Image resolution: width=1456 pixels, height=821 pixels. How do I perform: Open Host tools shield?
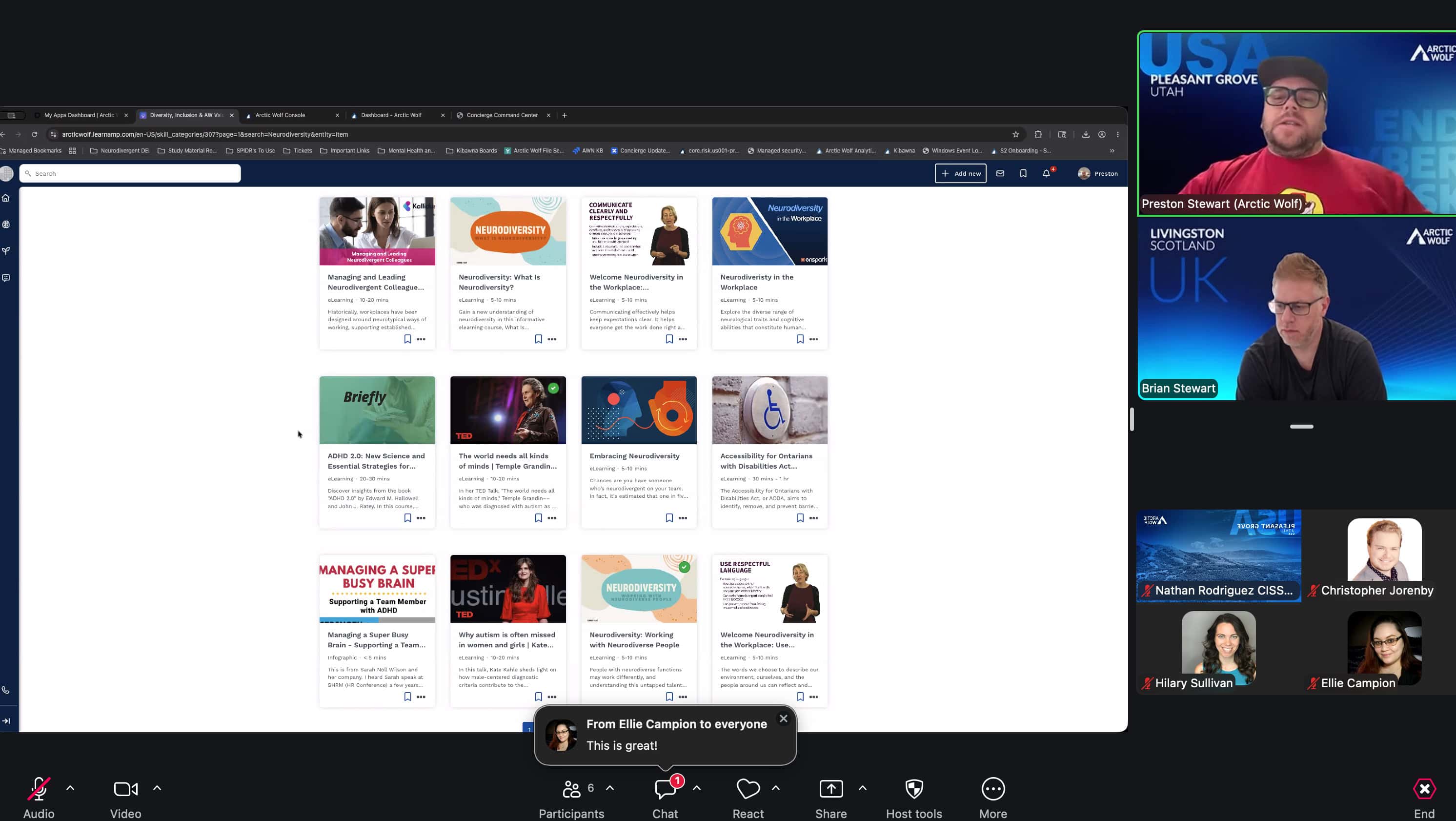click(x=914, y=798)
